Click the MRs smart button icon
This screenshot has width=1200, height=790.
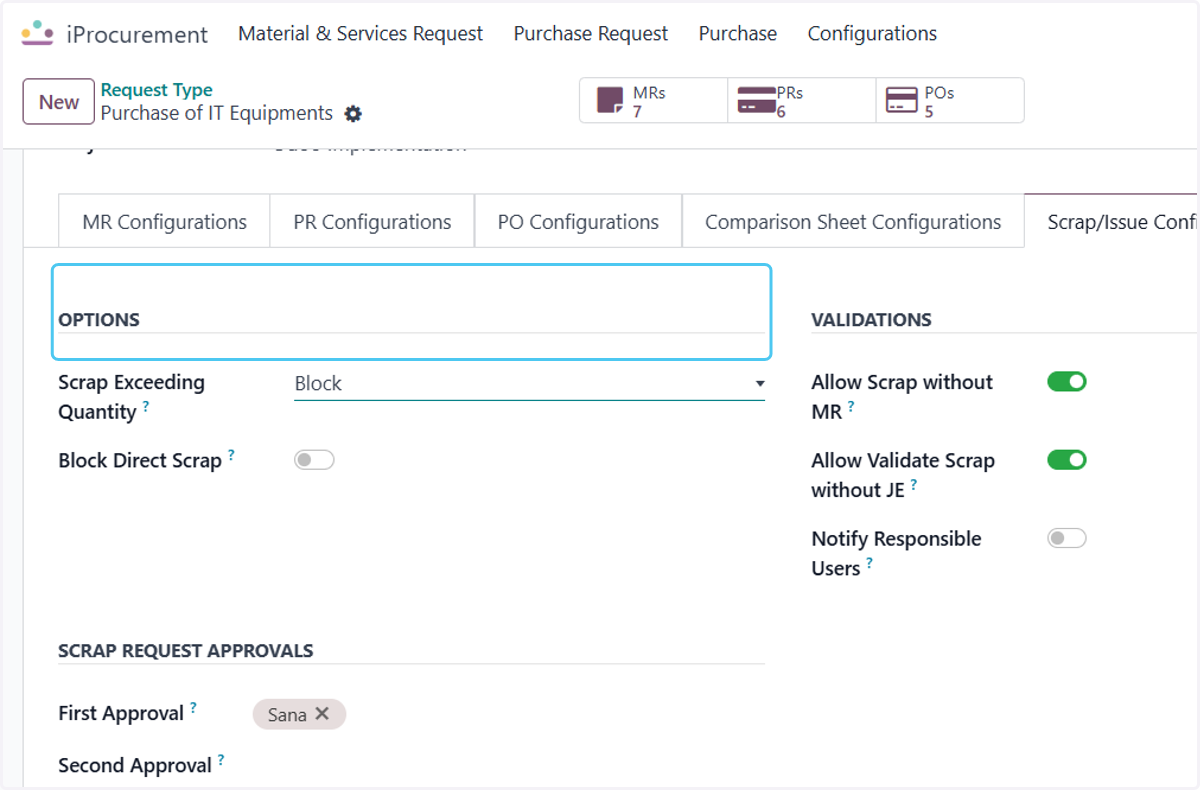coord(609,101)
